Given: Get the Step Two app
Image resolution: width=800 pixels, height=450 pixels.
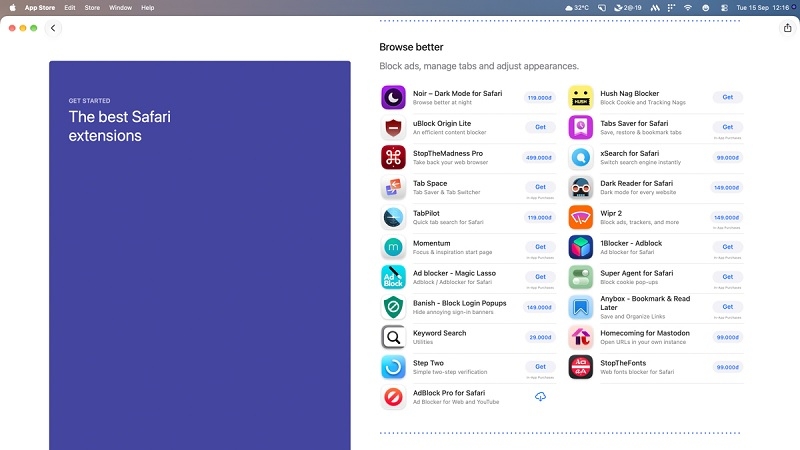Looking at the screenshot, I should [540, 366].
